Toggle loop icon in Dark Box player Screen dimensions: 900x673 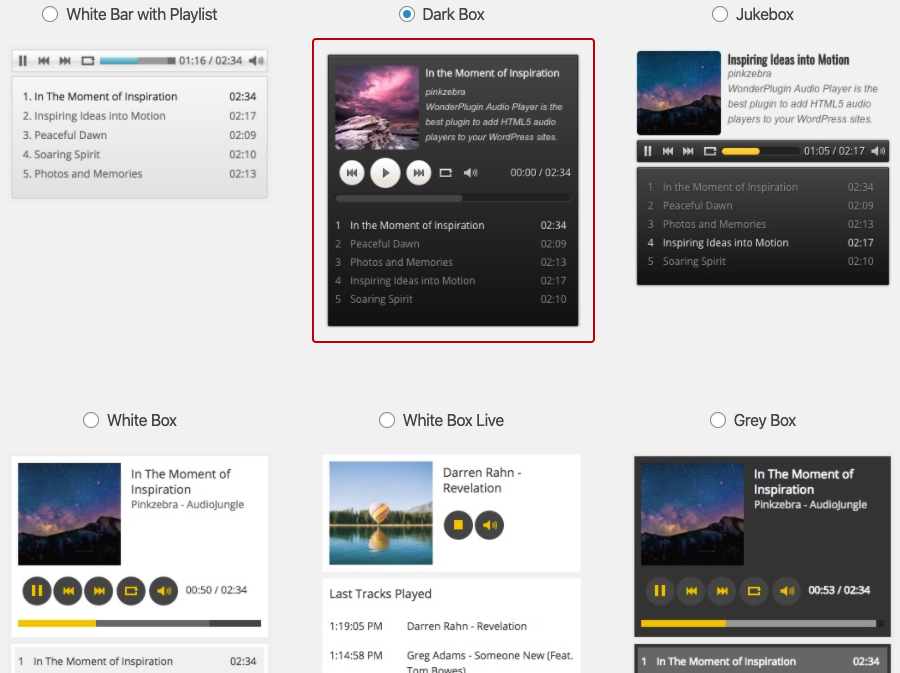pyautogui.click(x=446, y=173)
